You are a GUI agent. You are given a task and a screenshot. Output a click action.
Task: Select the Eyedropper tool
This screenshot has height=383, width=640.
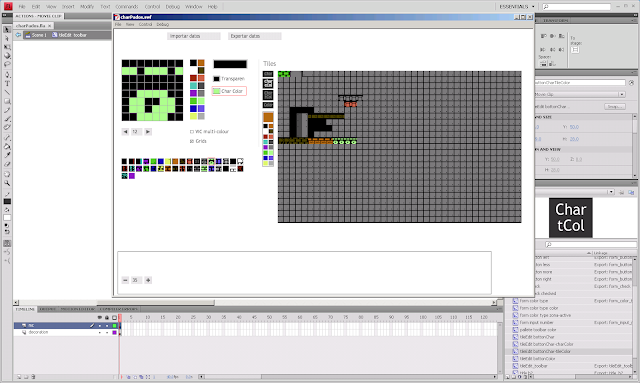7,155
